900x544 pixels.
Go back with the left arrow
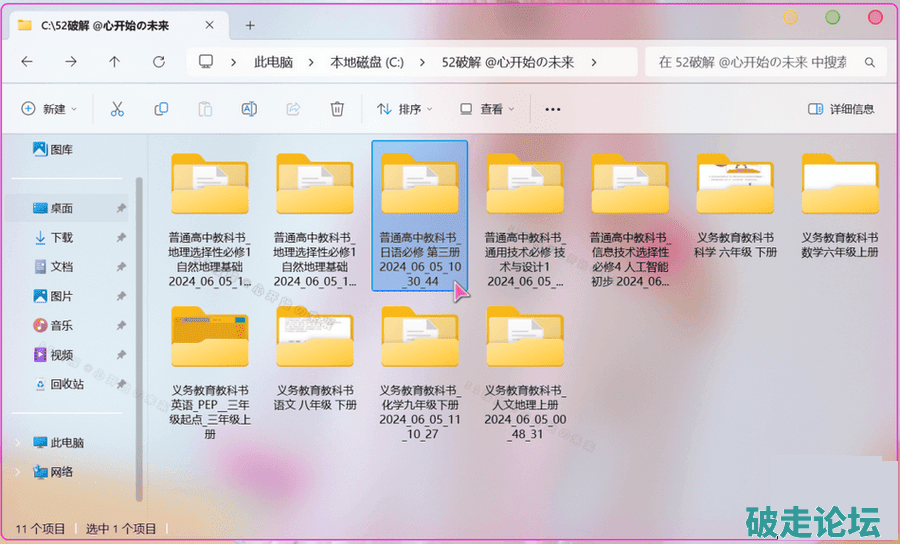(27, 62)
